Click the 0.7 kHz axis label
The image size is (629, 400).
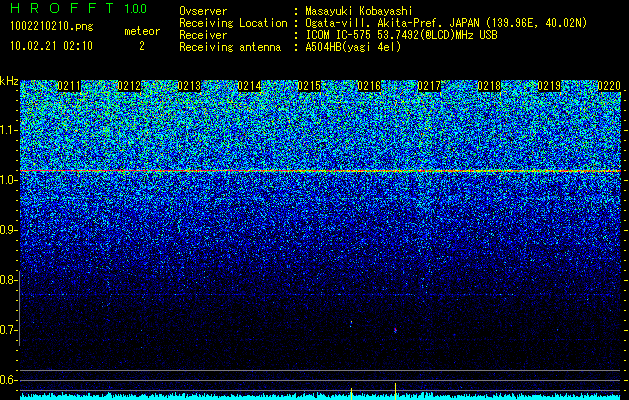point(8,330)
